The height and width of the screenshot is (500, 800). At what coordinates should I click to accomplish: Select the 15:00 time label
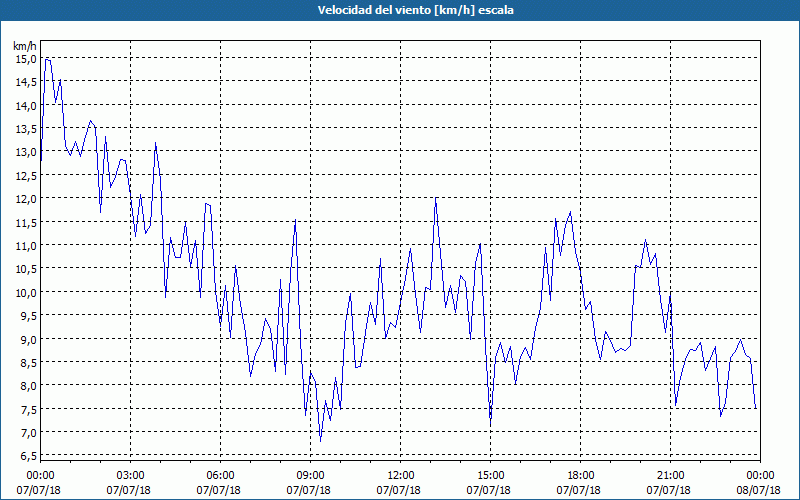(490, 476)
